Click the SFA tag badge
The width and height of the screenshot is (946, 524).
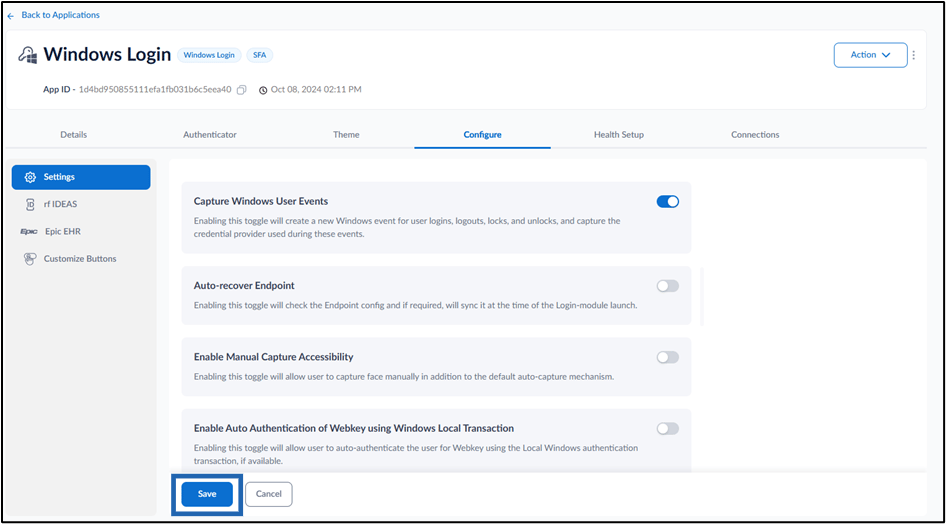pos(259,55)
